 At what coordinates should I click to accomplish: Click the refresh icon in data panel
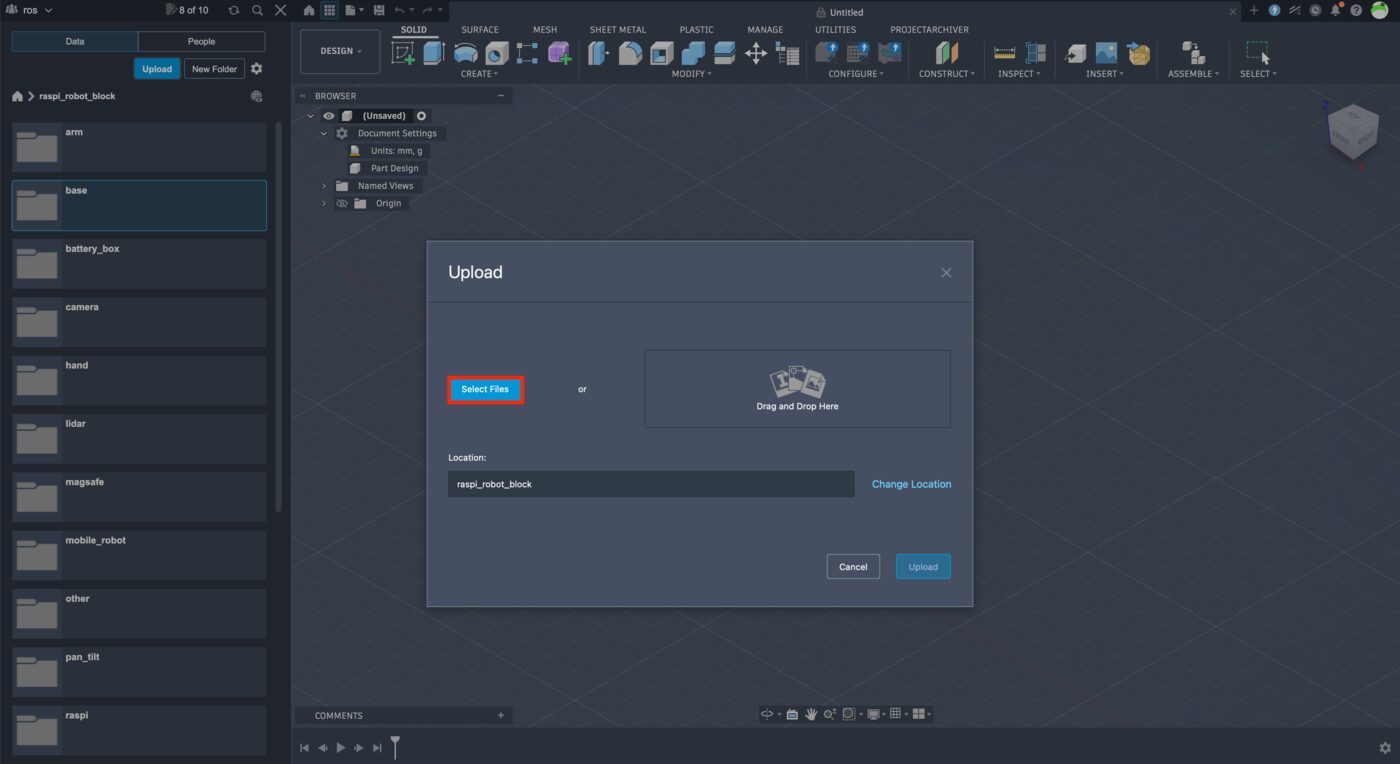coord(233,10)
